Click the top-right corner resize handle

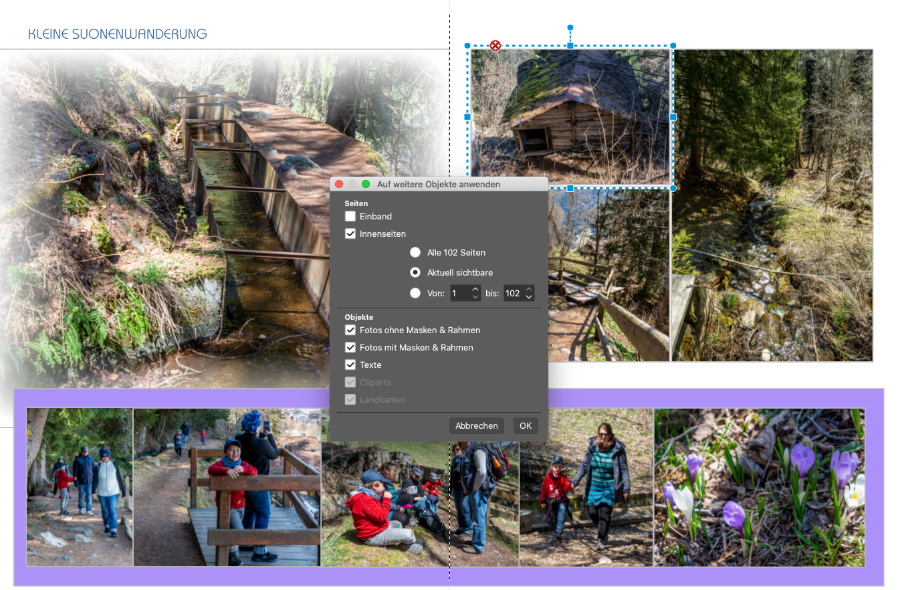(x=673, y=46)
